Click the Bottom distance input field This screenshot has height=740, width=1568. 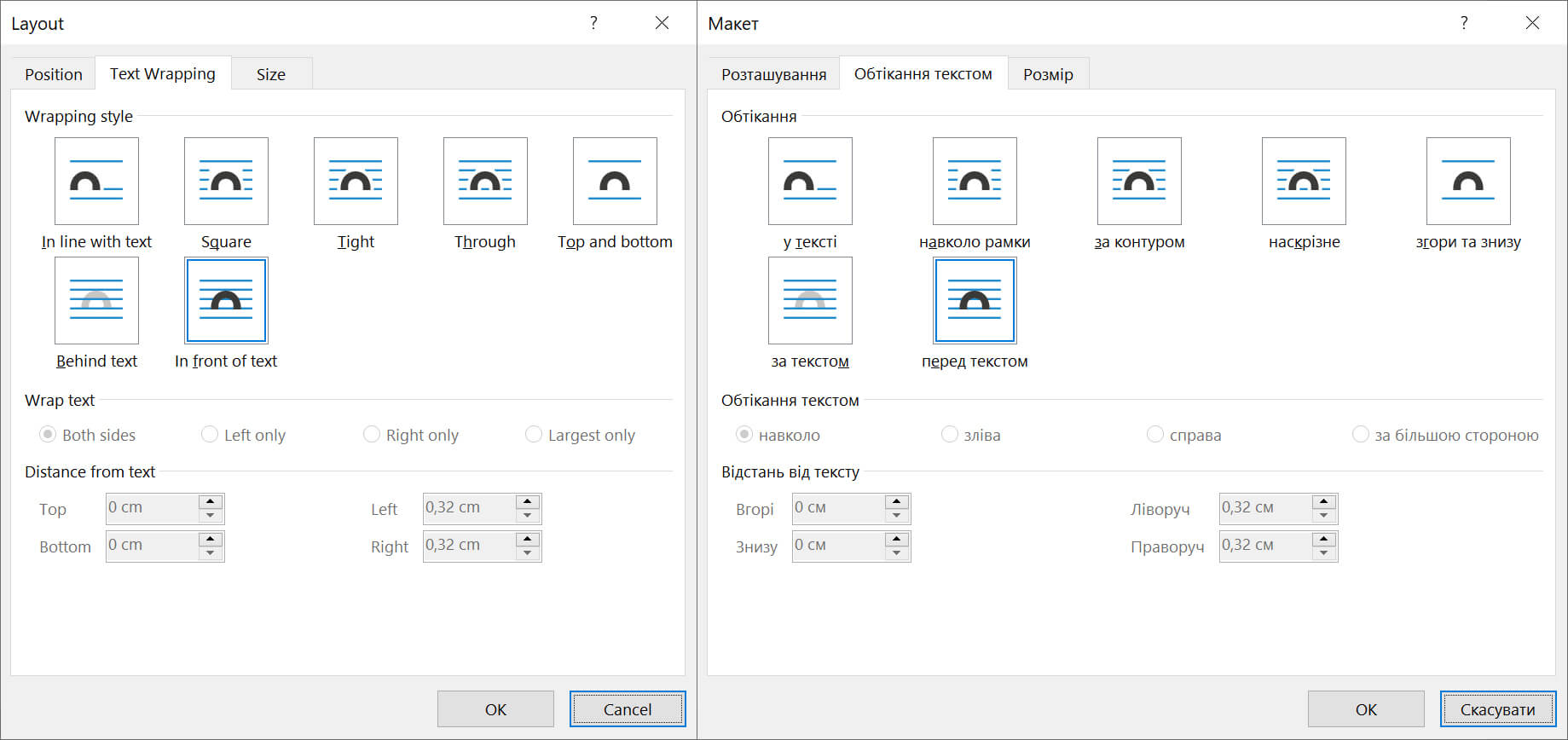pos(152,546)
